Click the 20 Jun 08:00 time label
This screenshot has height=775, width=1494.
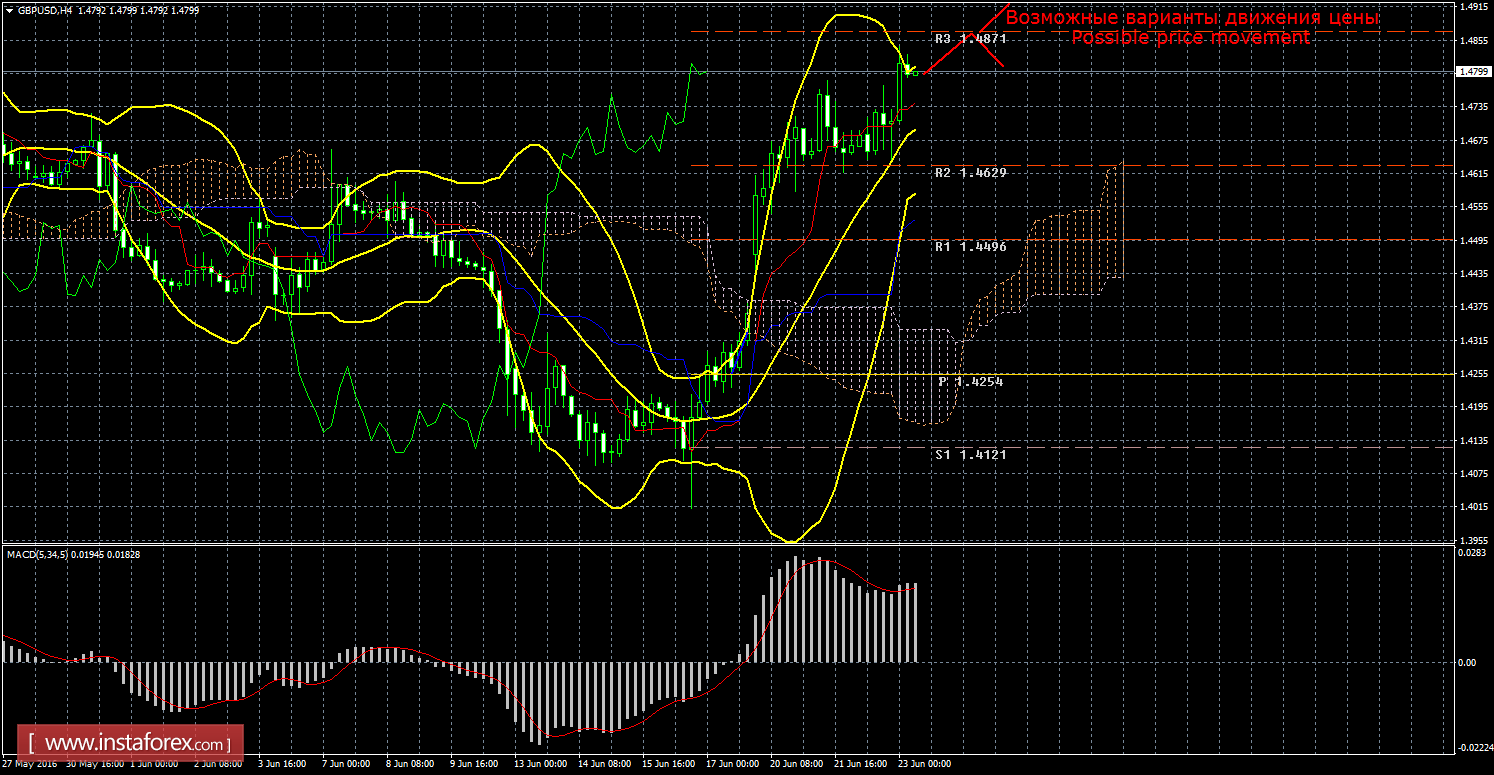(796, 763)
